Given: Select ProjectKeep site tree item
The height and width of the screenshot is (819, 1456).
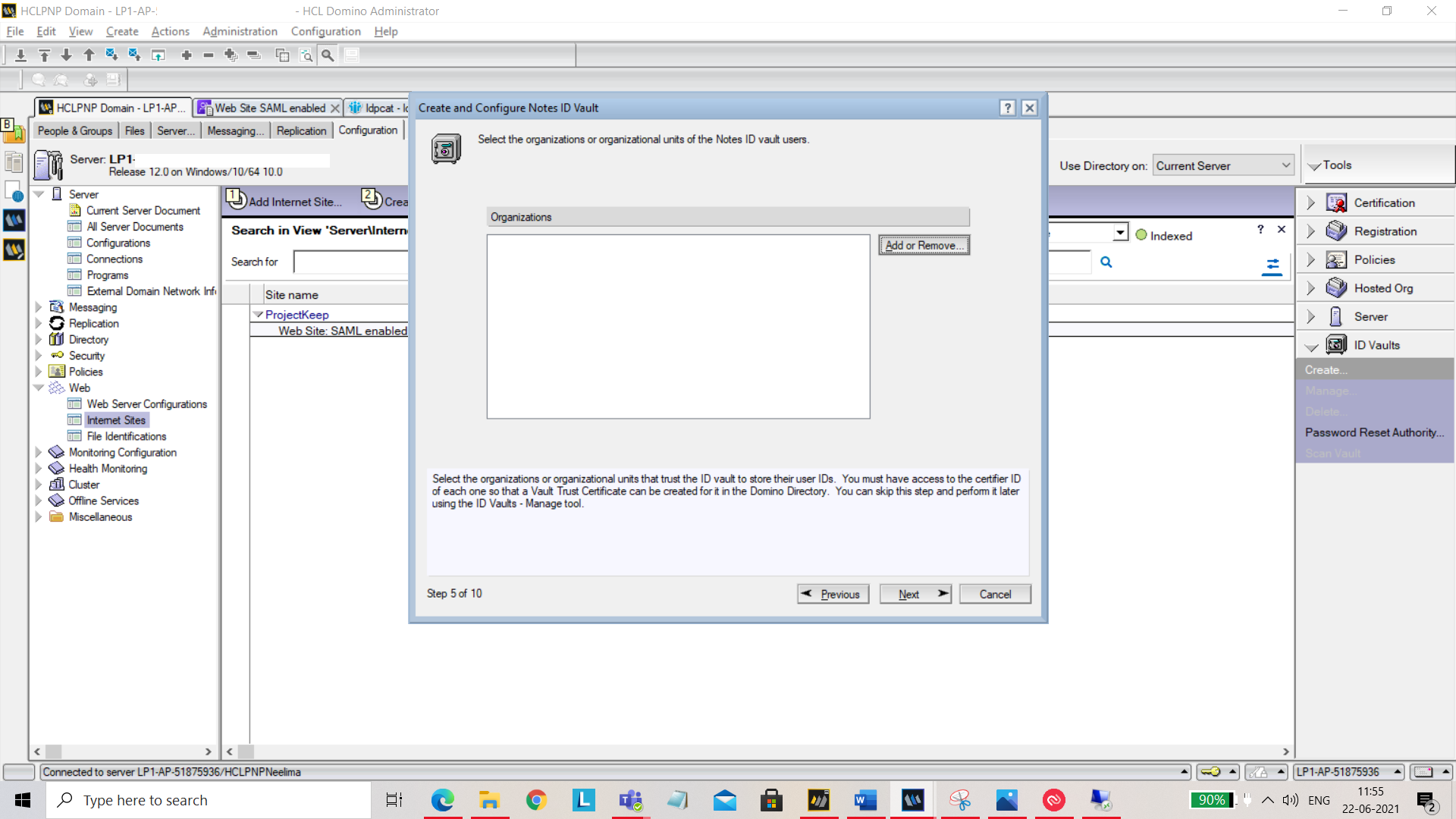Looking at the screenshot, I should pos(296,313).
